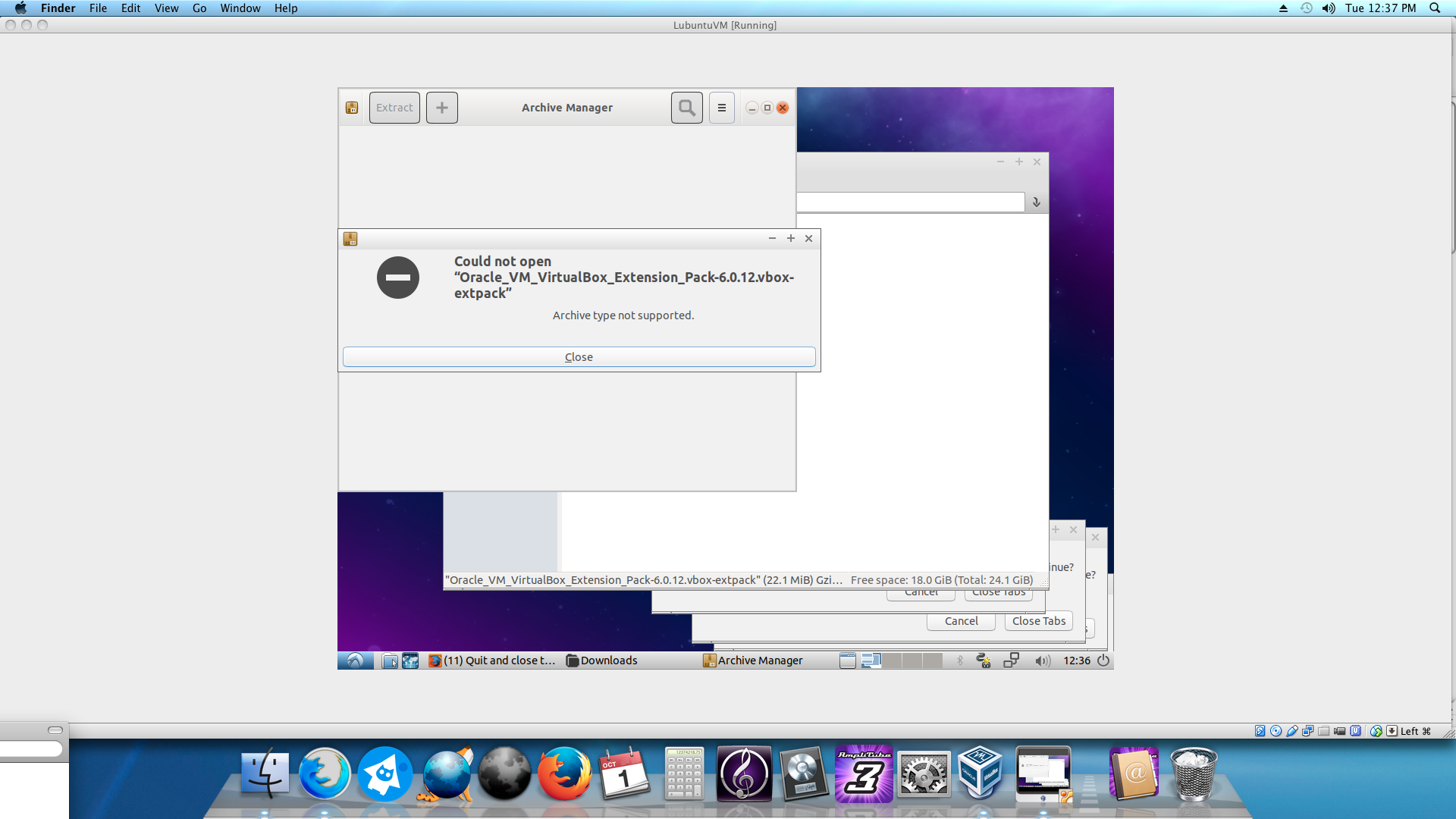Open the Archive Manager hamburger menu
1456x819 pixels.
[722, 108]
